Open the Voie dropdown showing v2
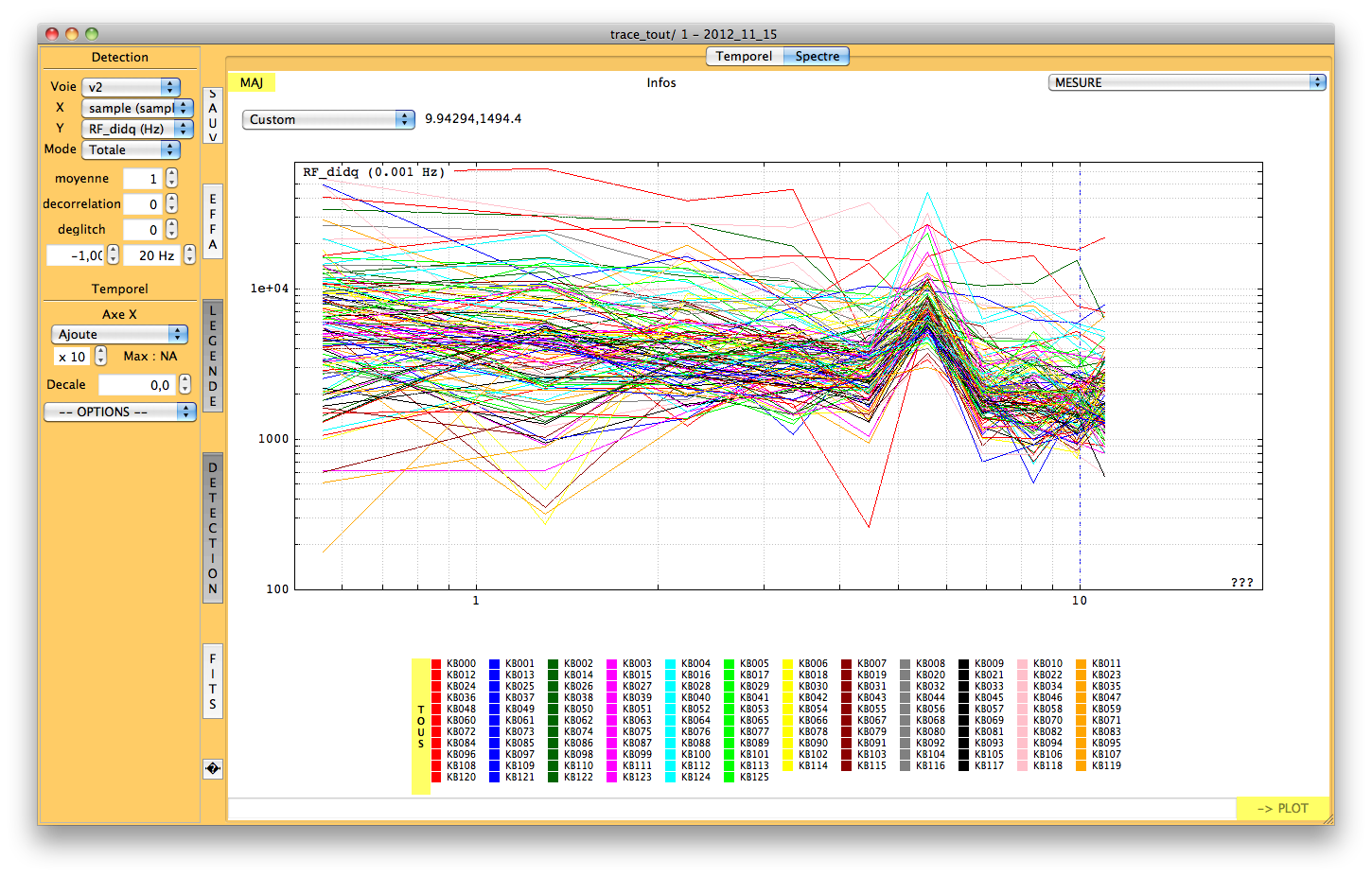This screenshot has width=1372, height=877. tap(131, 87)
